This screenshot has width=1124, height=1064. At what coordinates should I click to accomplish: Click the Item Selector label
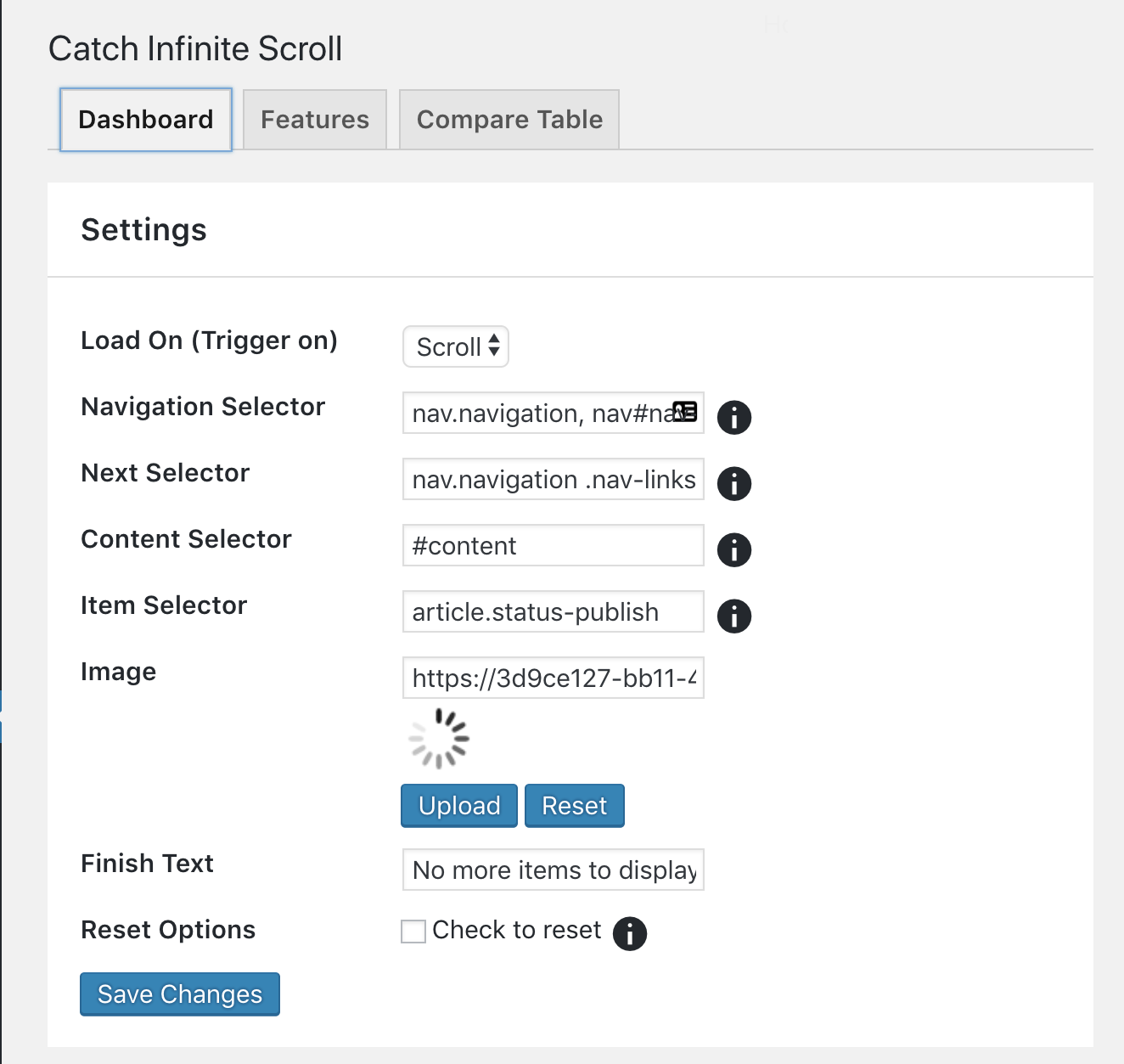[164, 605]
